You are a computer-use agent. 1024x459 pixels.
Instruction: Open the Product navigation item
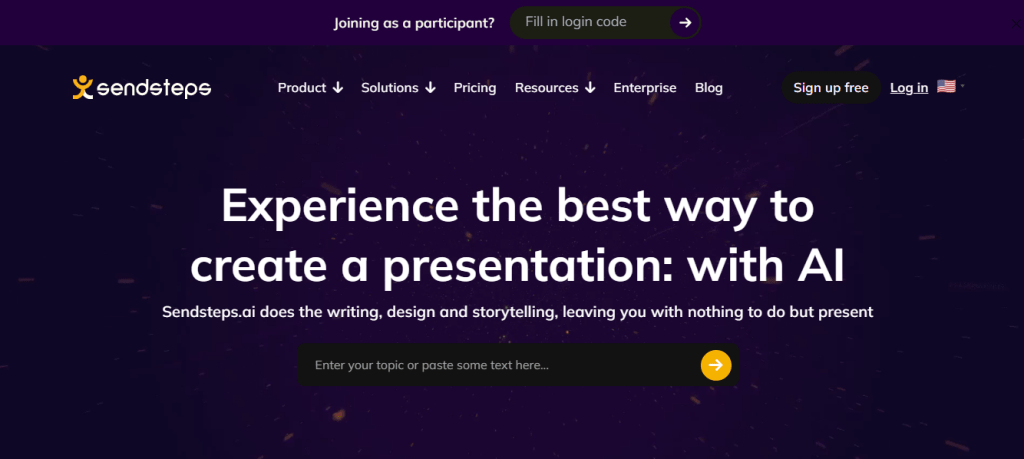302,87
